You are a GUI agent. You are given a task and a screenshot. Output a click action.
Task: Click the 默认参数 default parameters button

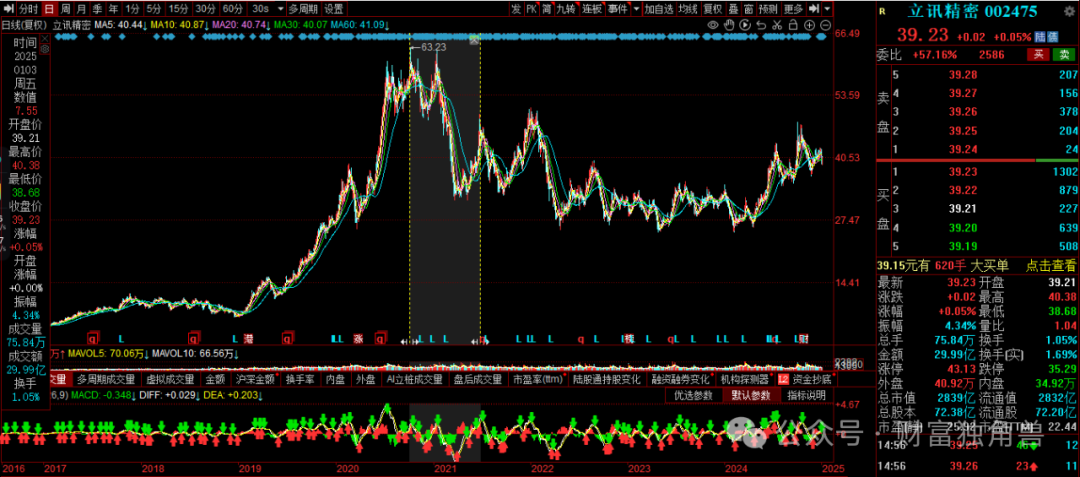coord(749,394)
